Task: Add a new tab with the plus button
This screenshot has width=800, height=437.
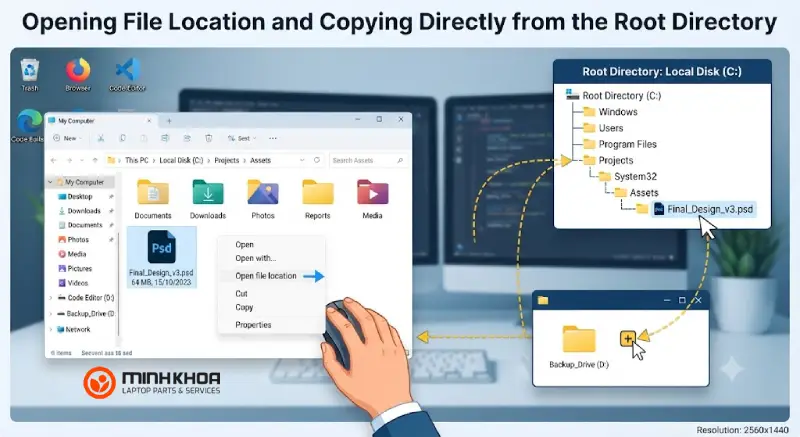Action: pyautogui.click(x=169, y=121)
